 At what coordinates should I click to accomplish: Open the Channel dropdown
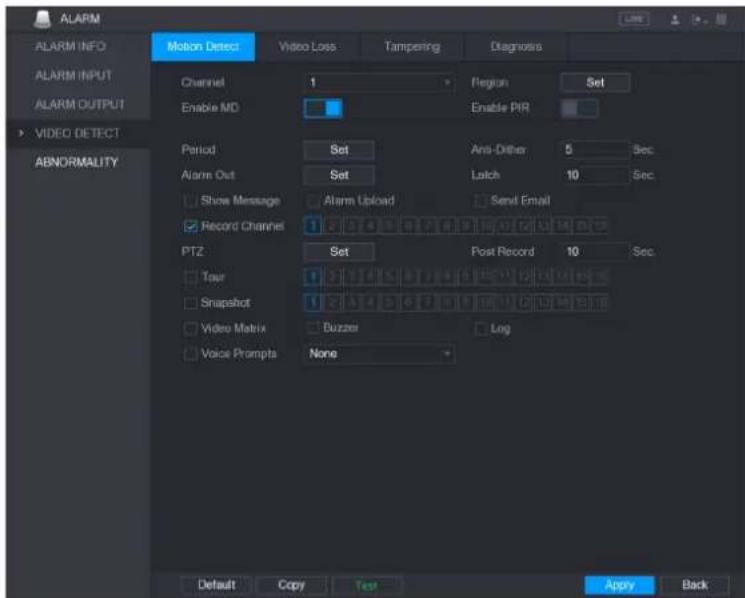coord(378,83)
